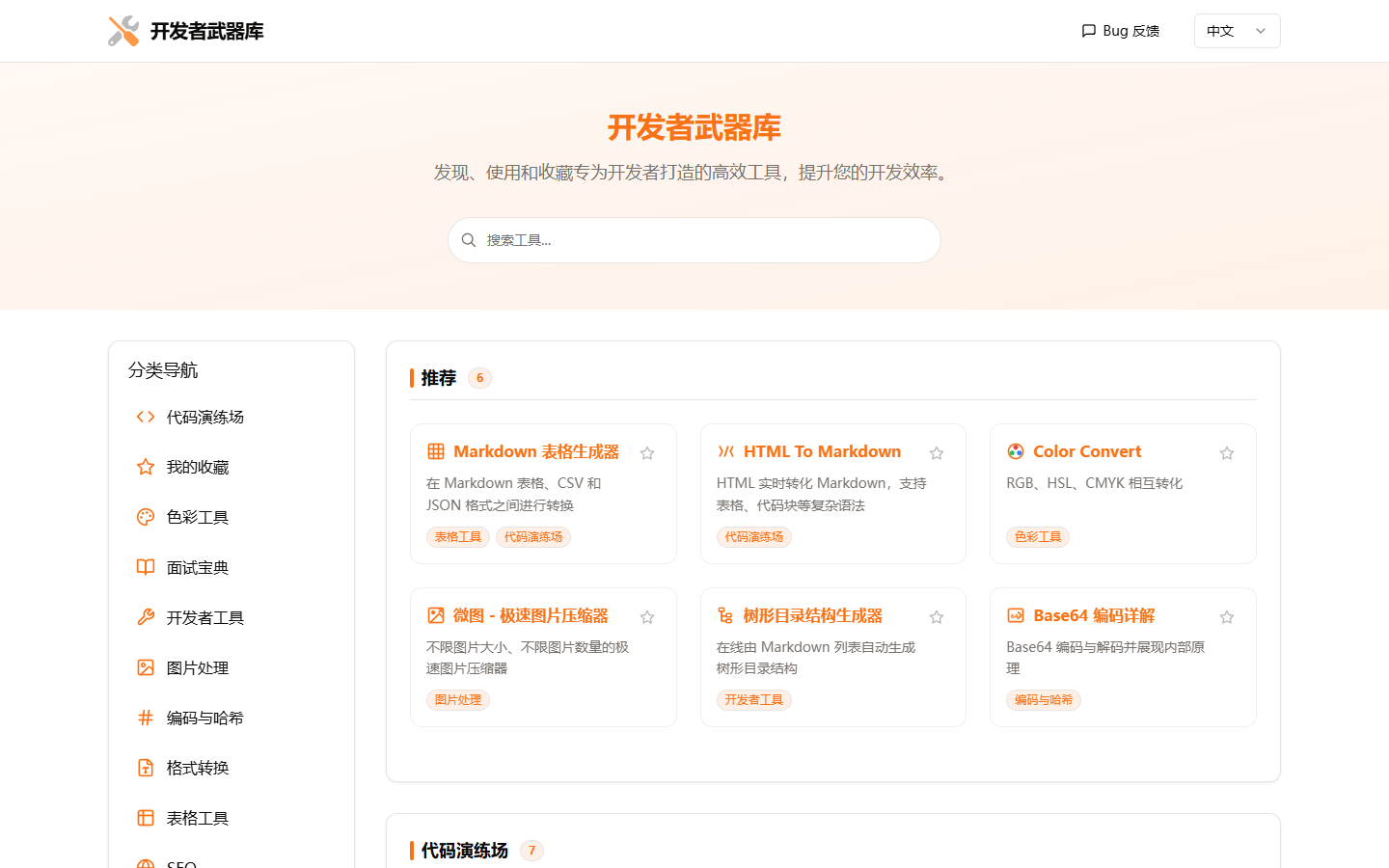Image resolution: width=1389 pixels, height=868 pixels.
Task: Click the Bug 反馈 speech bubble icon
Action: point(1089,31)
